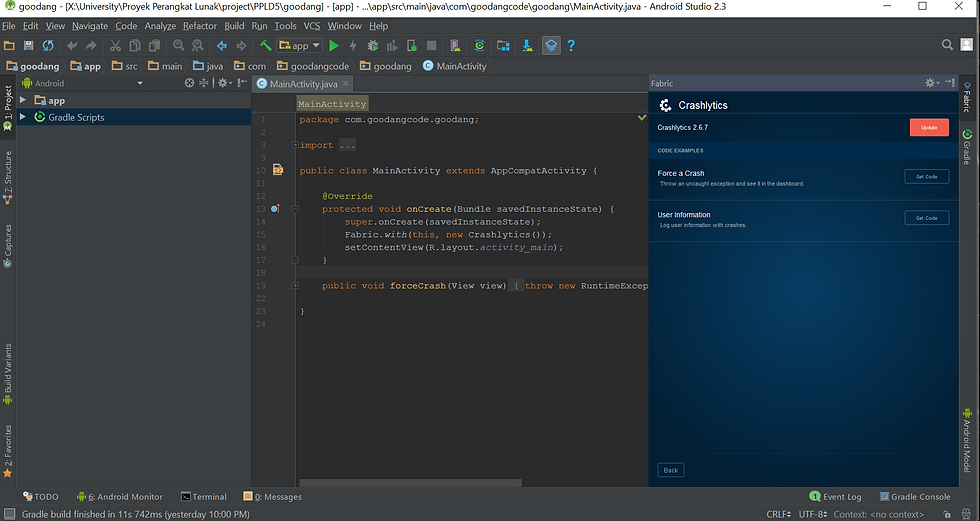Viewport: 980px width, 521px height.
Task: Open the Refactor menu
Action: click(x=200, y=26)
